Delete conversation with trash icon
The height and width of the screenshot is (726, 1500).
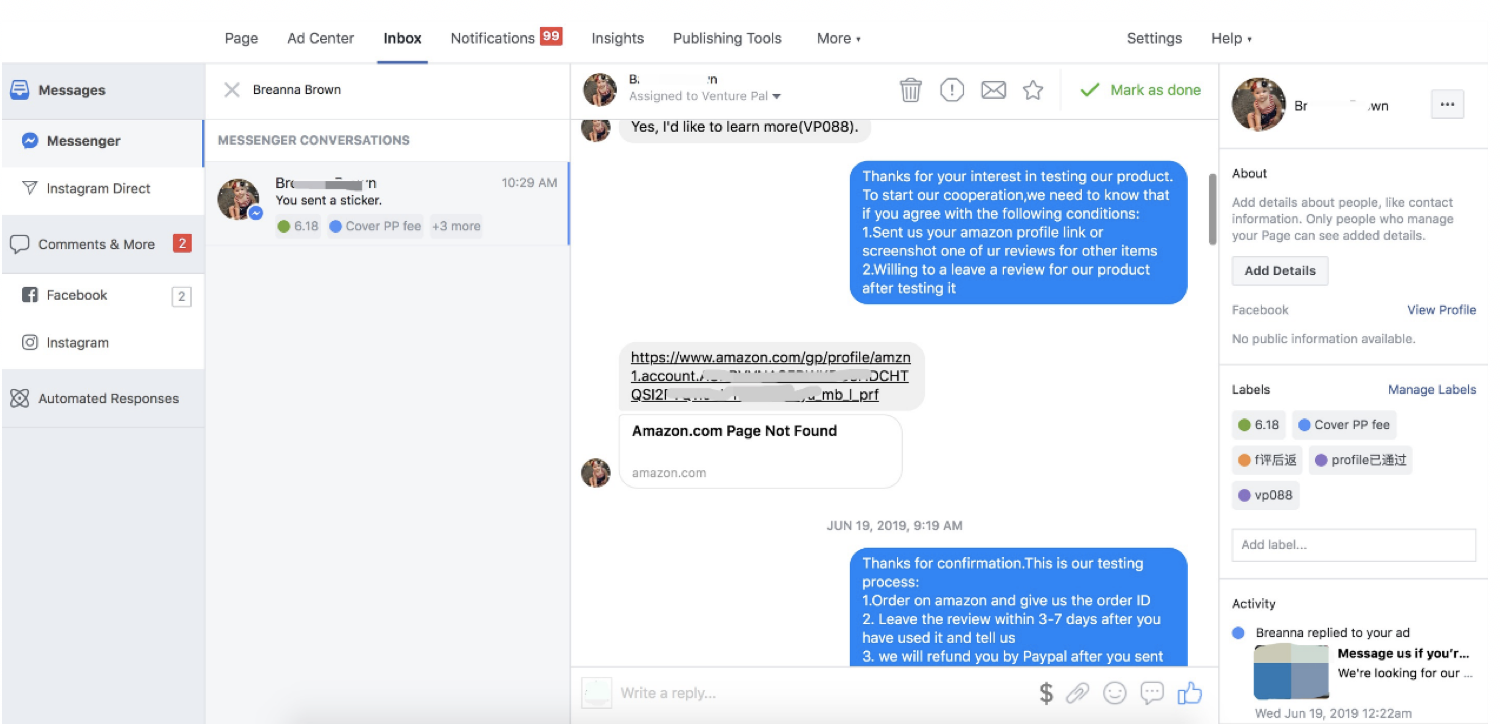point(910,90)
